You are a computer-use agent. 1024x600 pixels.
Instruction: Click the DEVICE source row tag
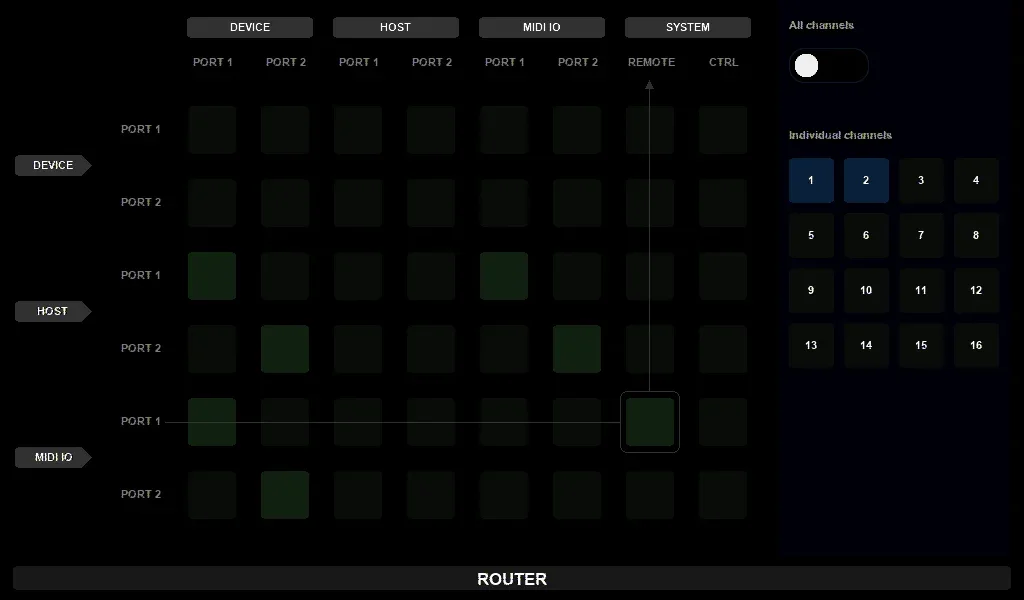[x=53, y=165]
